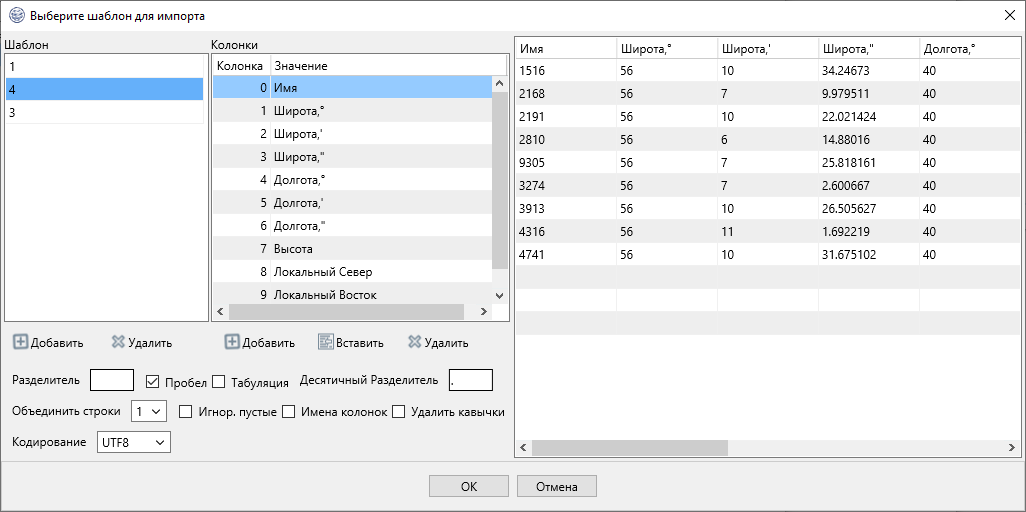Click Колонка header in columns table
Image resolution: width=1026 pixels, height=512 pixels.
coord(241,66)
